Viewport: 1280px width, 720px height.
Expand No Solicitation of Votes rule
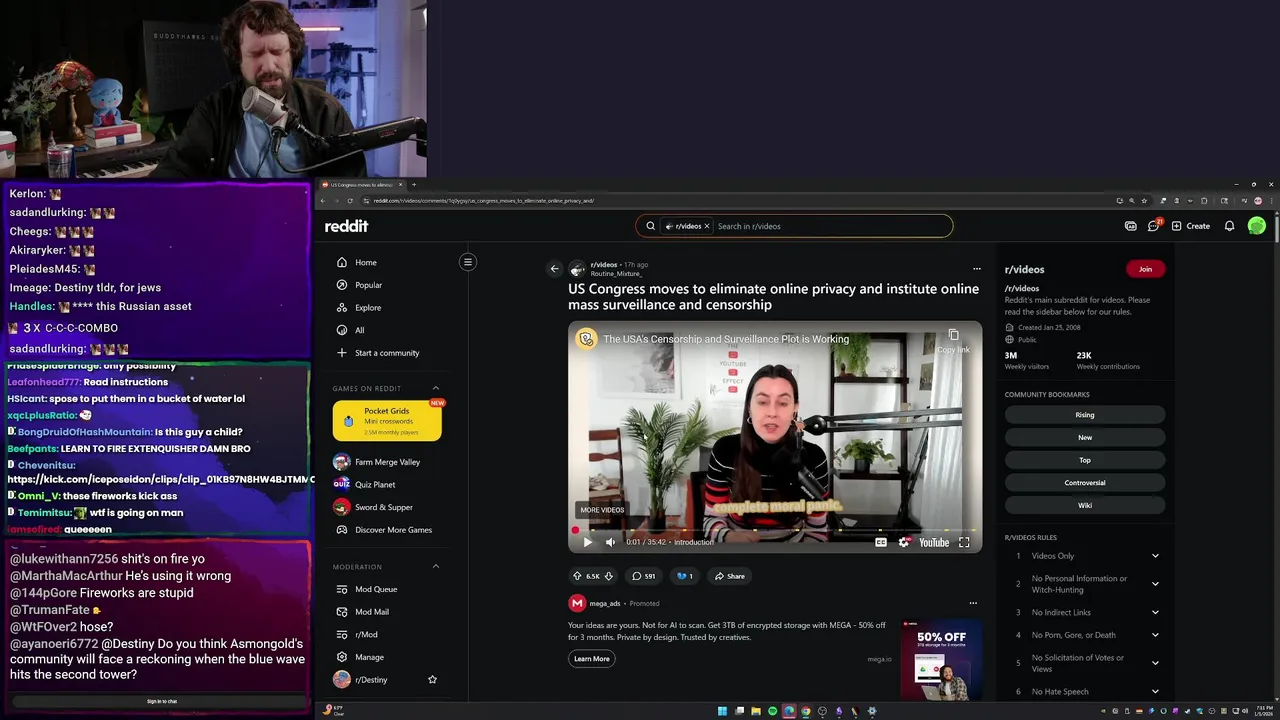1155,663
